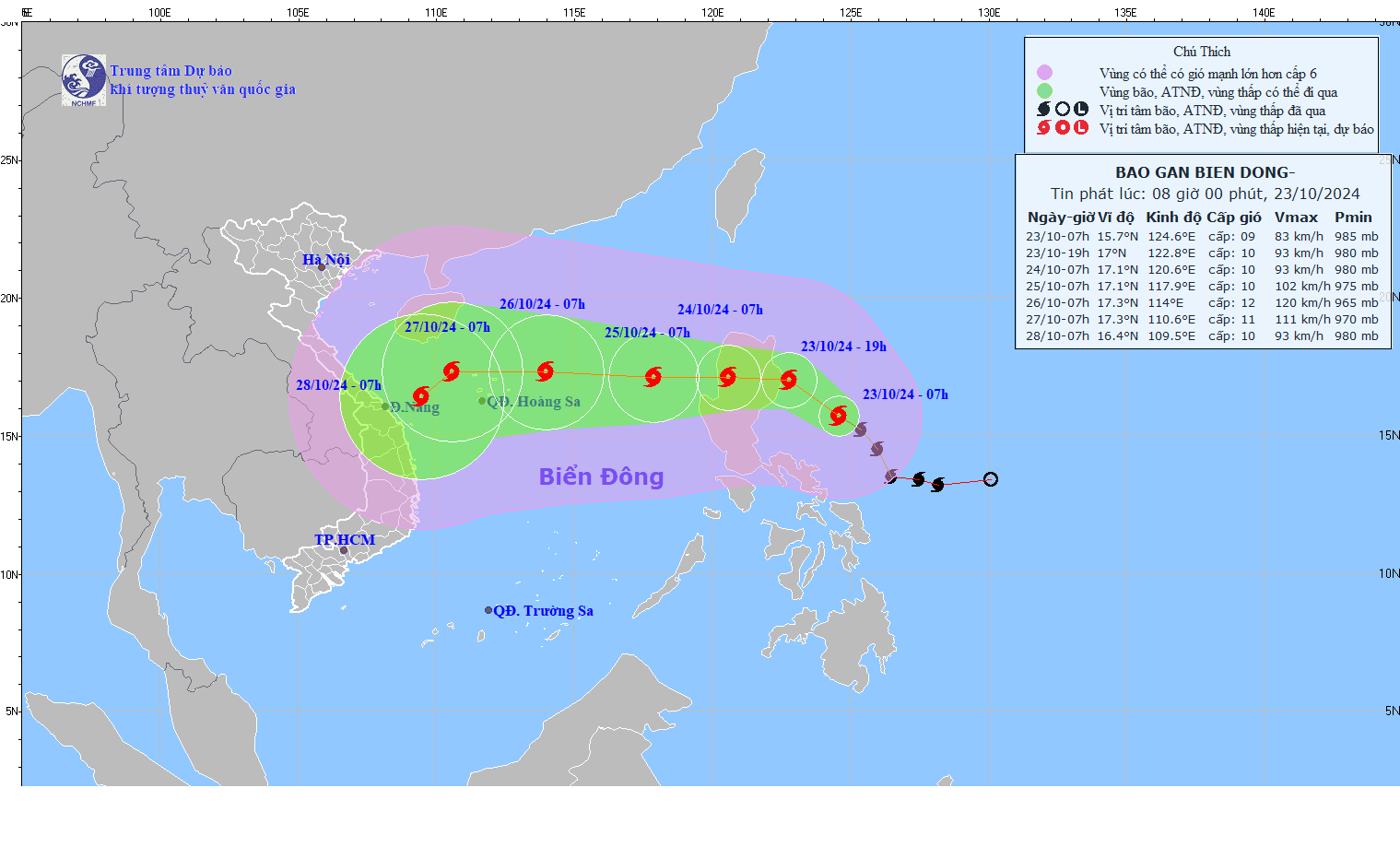
Task: Click the '26/10/24 - 07h' forecast label
Action: 542,304
